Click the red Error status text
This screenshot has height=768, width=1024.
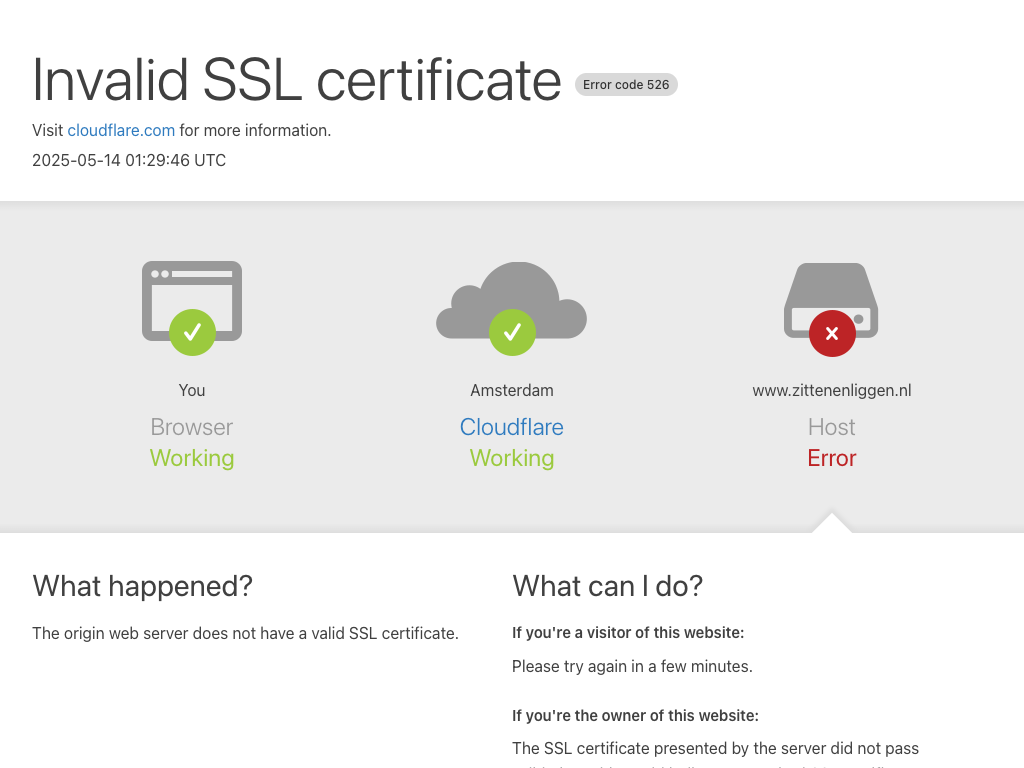tap(832, 458)
